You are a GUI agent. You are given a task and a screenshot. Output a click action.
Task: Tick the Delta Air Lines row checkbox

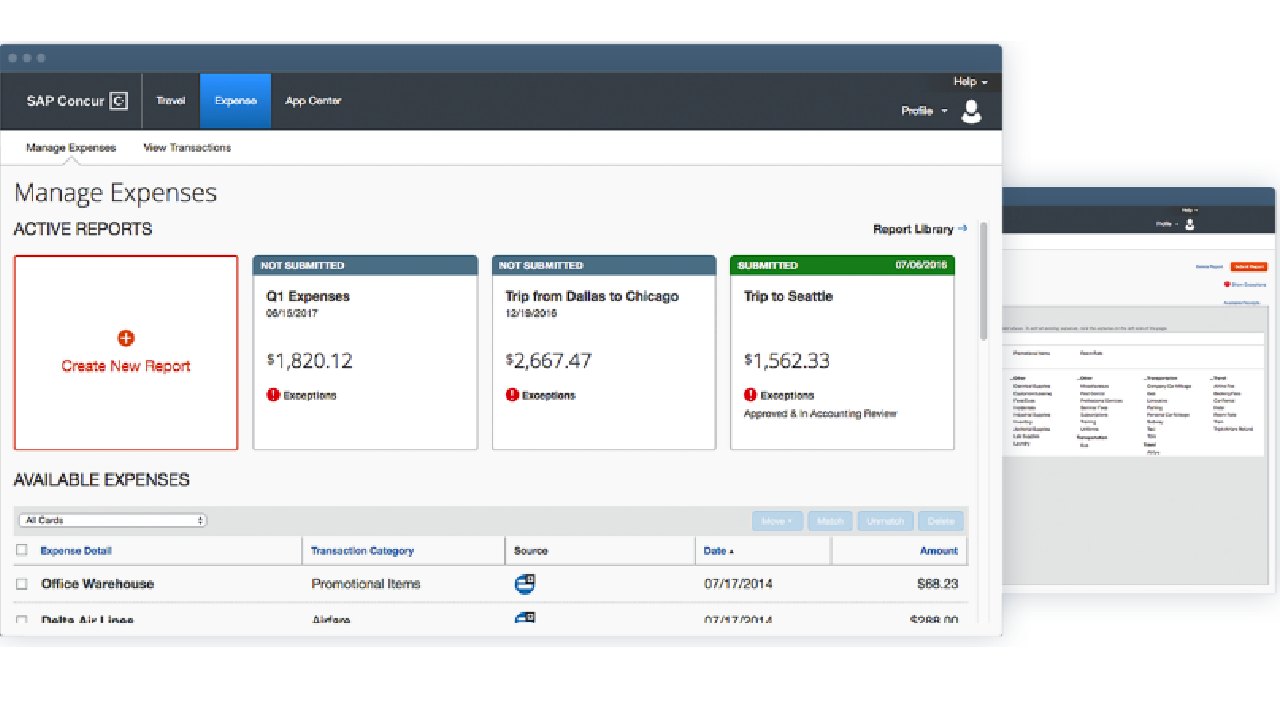tap(22, 620)
